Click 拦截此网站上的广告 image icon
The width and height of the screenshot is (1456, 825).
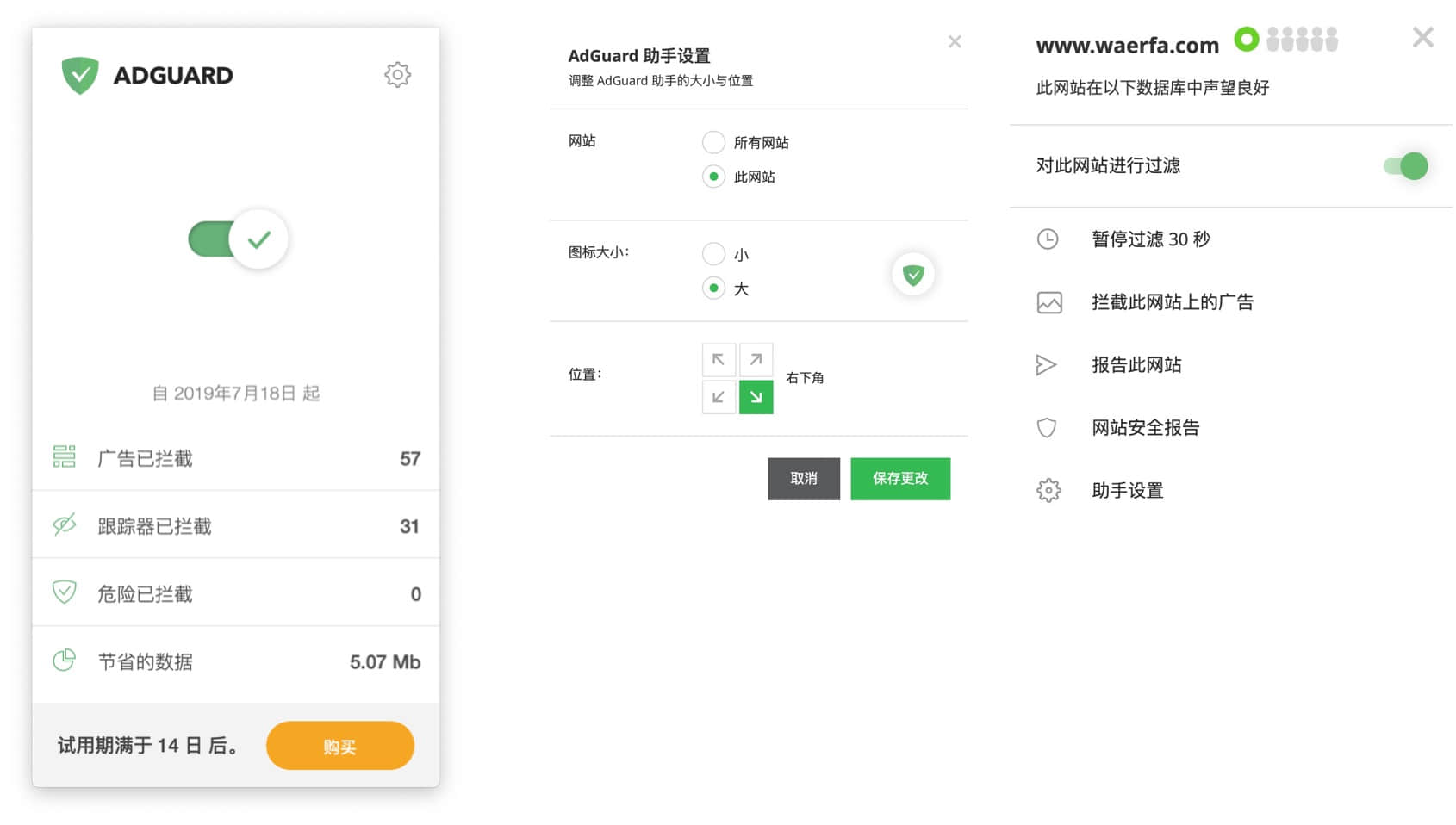point(1049,302)
